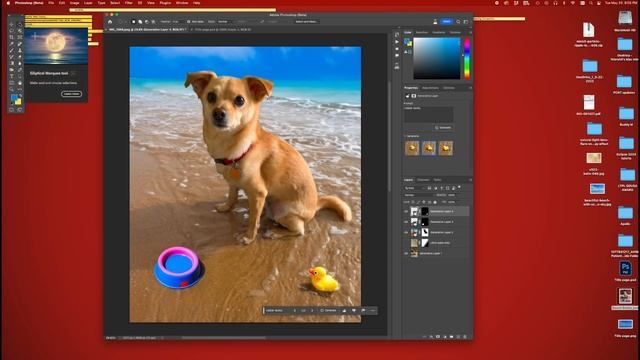Image resolution: width=640 pixels, height=360 pixels.
Task: Click the delete layer trash icon
Action: click(x=464, y=337)
